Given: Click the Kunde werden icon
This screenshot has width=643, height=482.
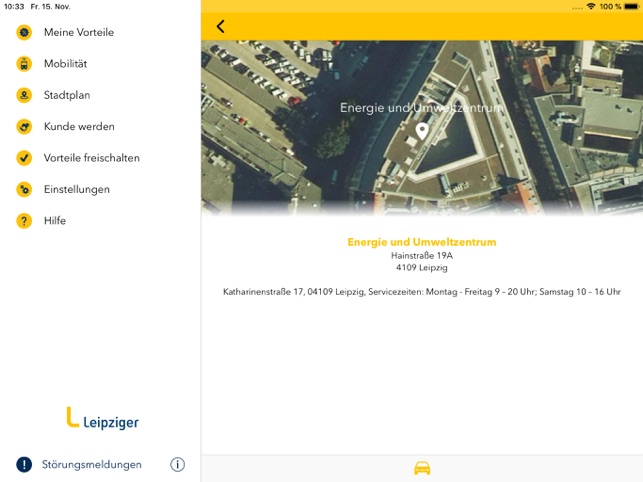Looking at the screenshot, I should pos(24,127).
